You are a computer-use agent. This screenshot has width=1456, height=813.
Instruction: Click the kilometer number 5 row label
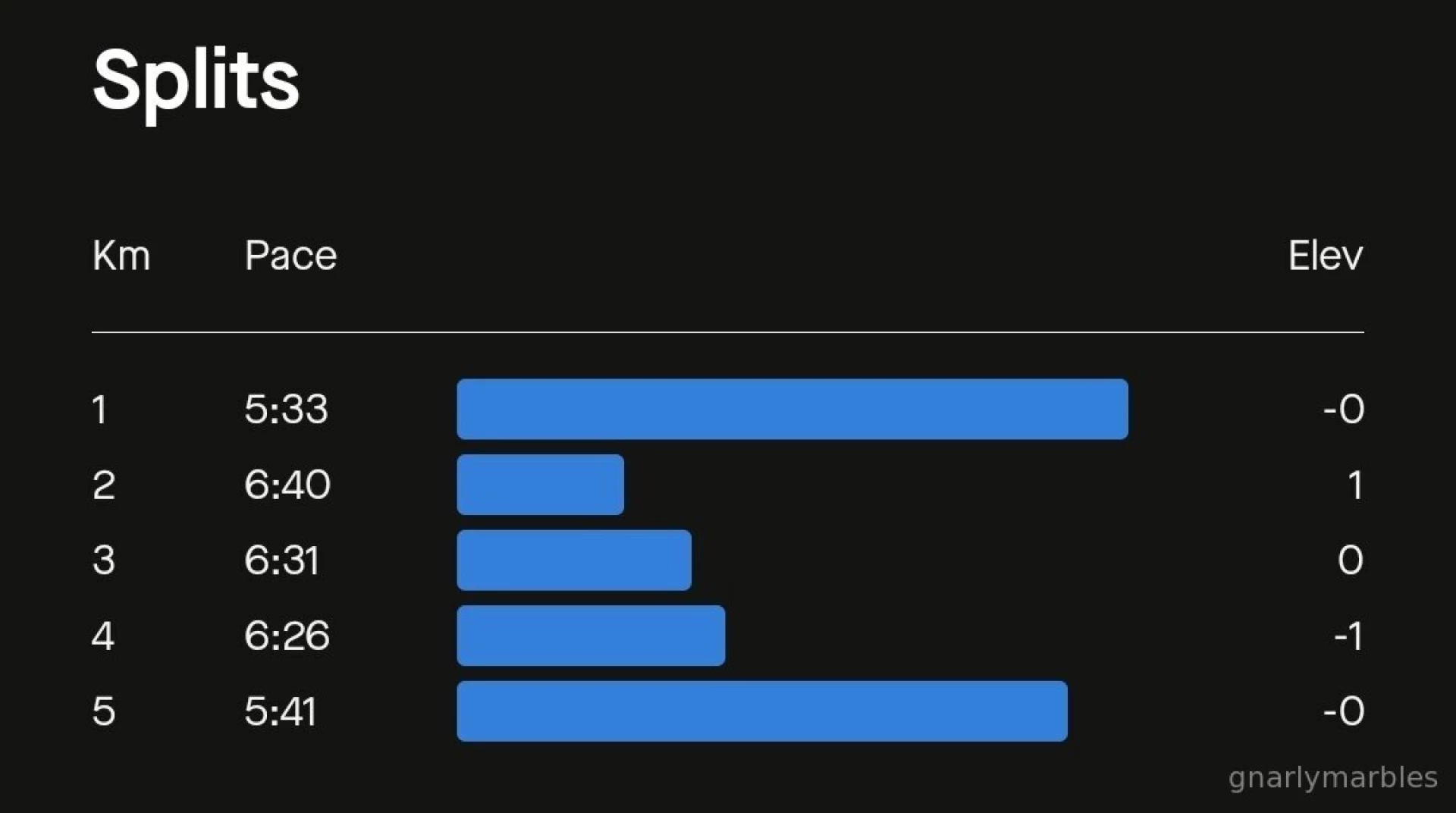pos(104,711)
